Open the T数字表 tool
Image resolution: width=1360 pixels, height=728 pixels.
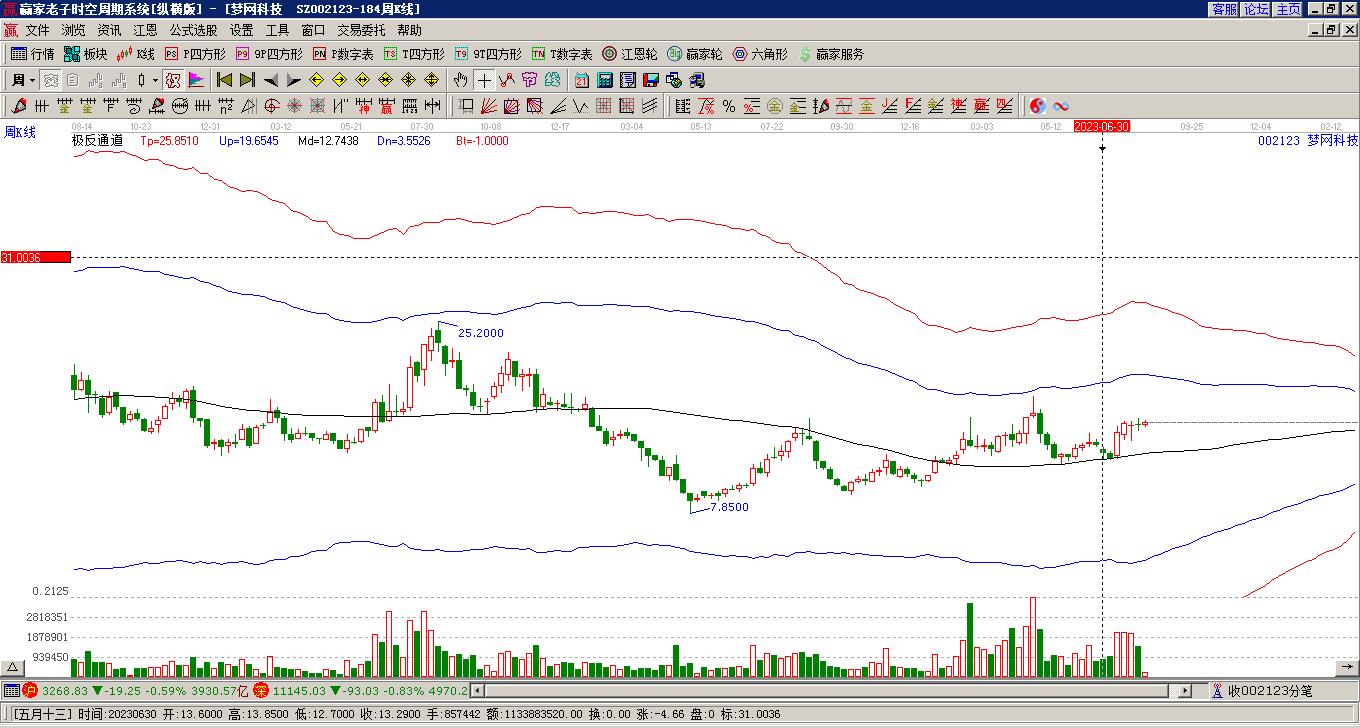tap(562, 54)
